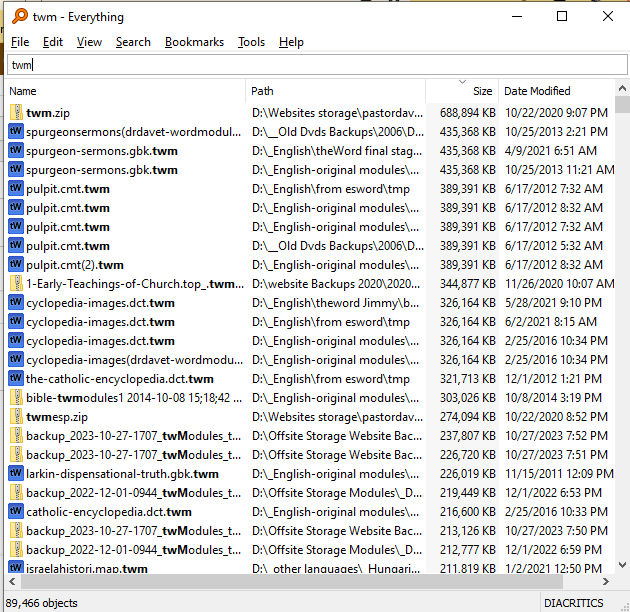This screenshot has width=630, height=612.
Task: Select catholic-encyclopedia.dct.twm file name
Action: [x=108, y=512]
